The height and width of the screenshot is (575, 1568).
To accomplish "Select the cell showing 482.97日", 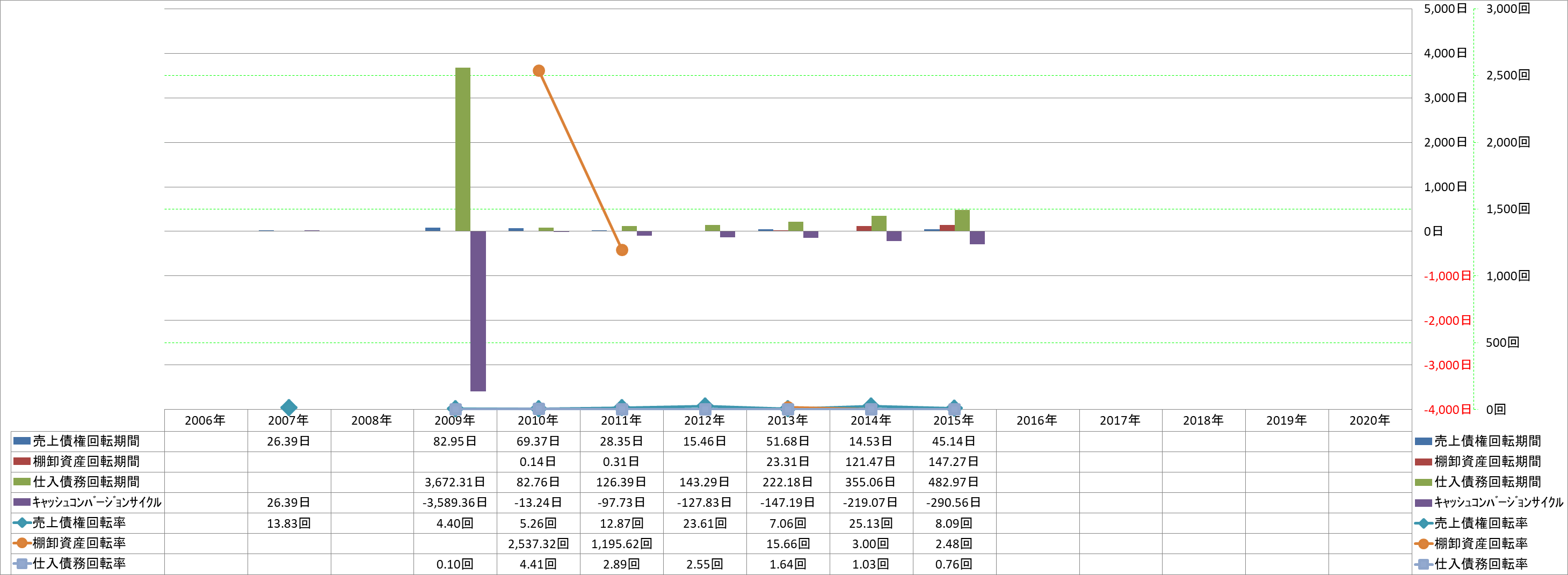I will pyautogui.click(x=954, y=482).
